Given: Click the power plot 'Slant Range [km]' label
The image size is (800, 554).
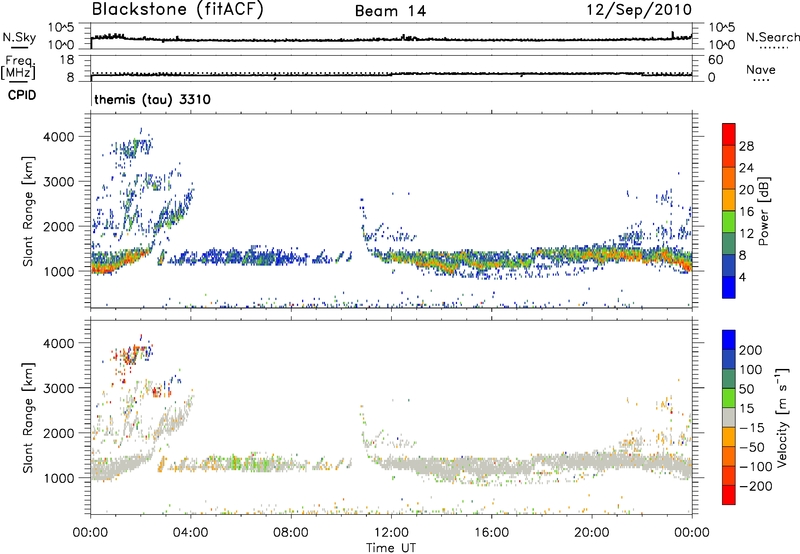Looking at the screenshot, I should point(28,211).
